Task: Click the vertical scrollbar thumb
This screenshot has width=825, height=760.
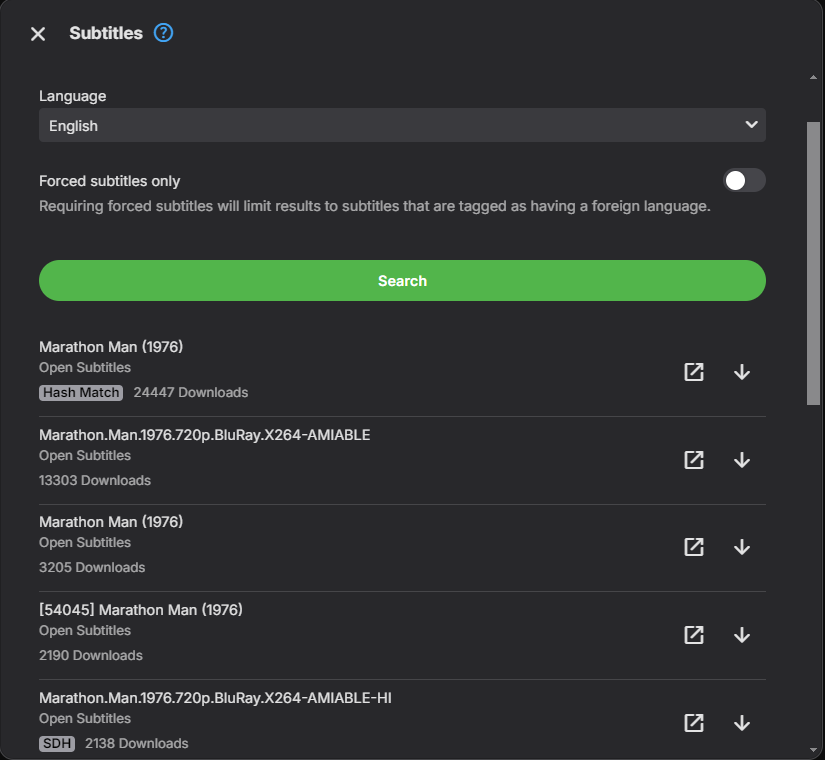Action: click(x=813, y=262)
